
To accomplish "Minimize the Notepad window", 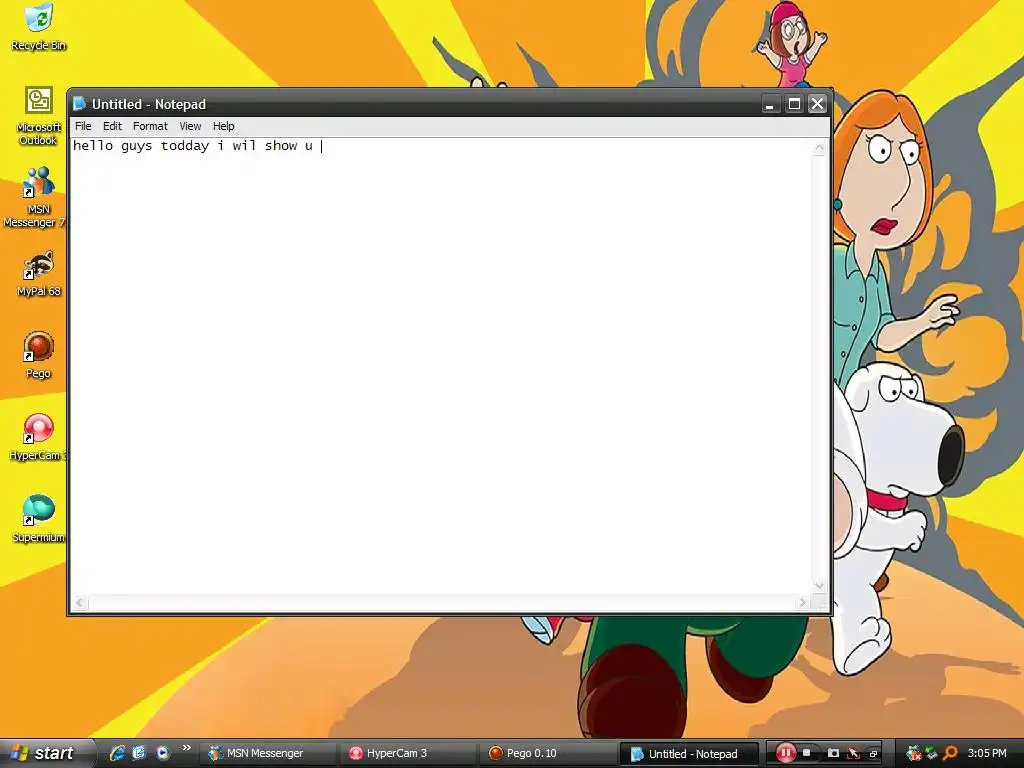I will pos(770,104).
